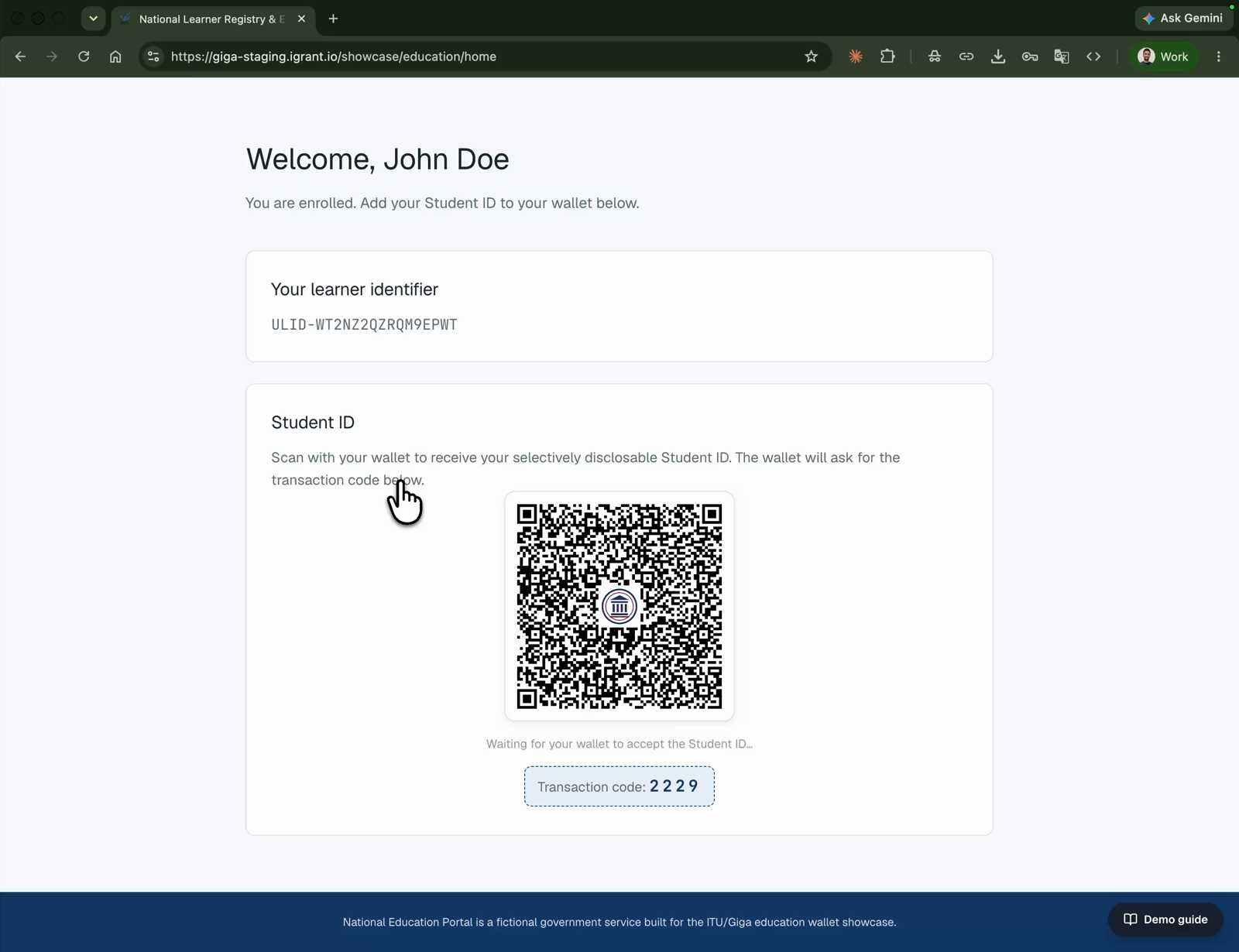Screen dimensions: 1239x952
Task: Open a new browser tab
Action: point(333,19)
